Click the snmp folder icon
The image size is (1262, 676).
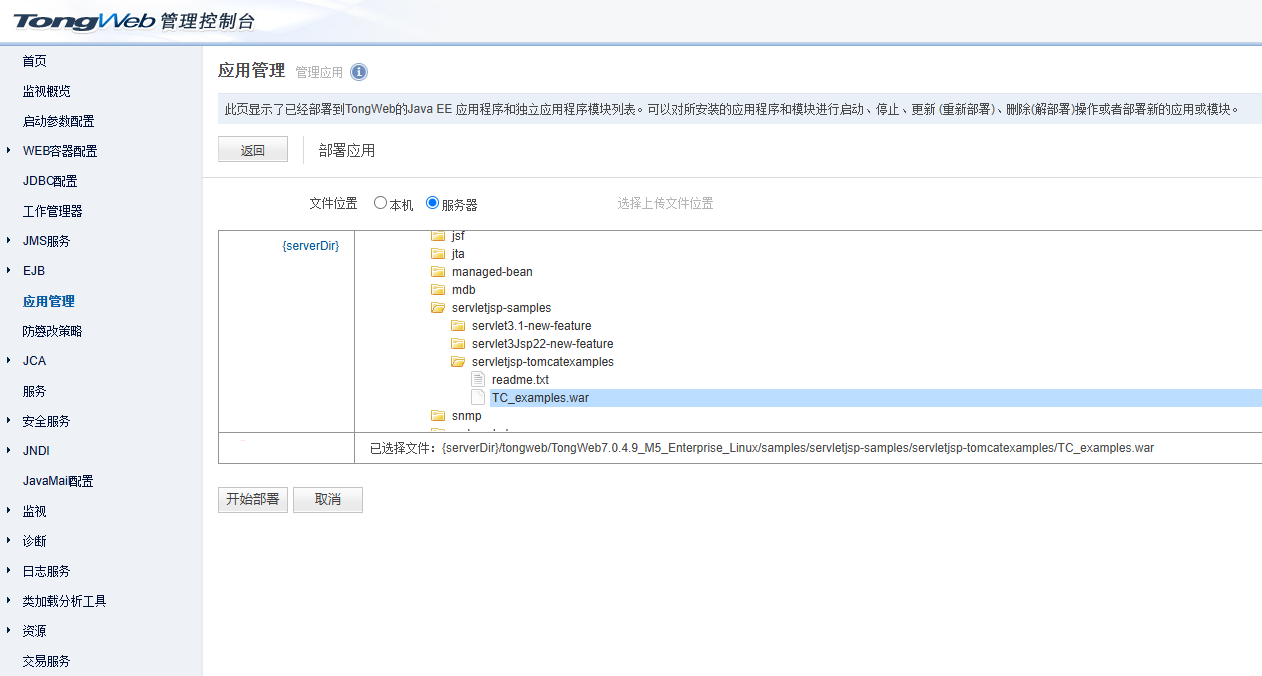[438, 416]
